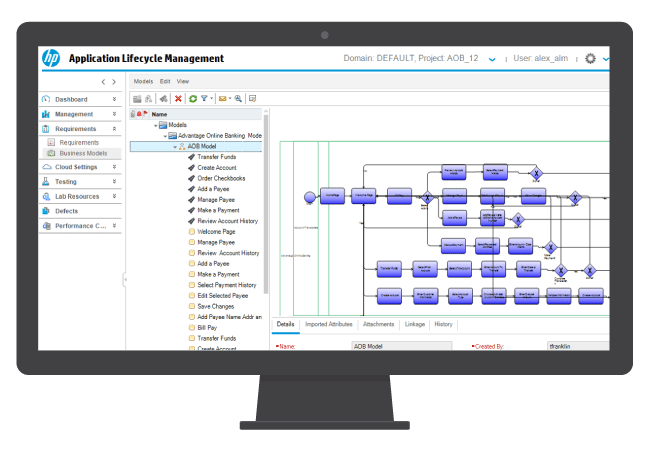Select Bill Pay in the tree

point(207,328)
